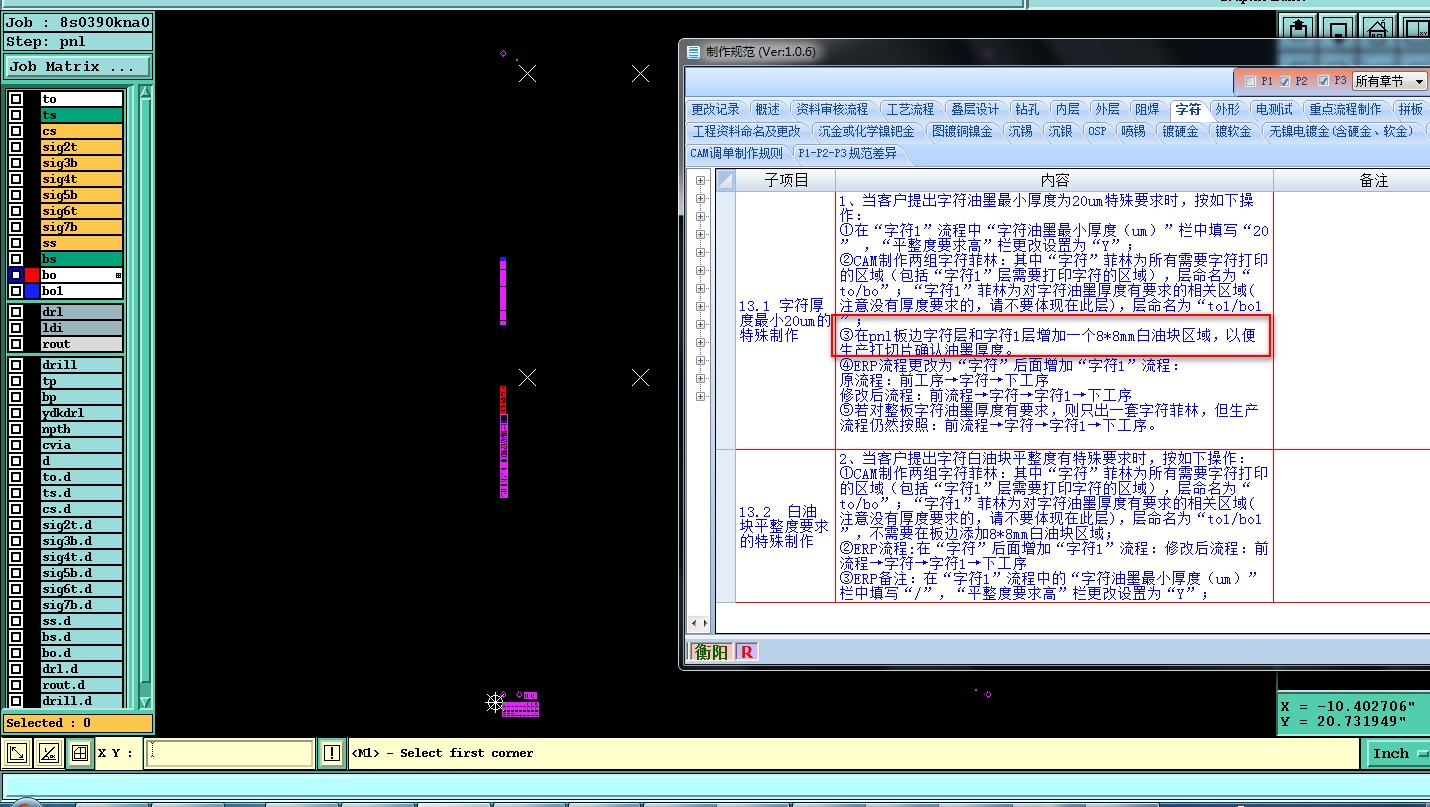
Task: Click the 13.2 白油块平整度要求的特殊制作 cell
Action: [785, 526]
